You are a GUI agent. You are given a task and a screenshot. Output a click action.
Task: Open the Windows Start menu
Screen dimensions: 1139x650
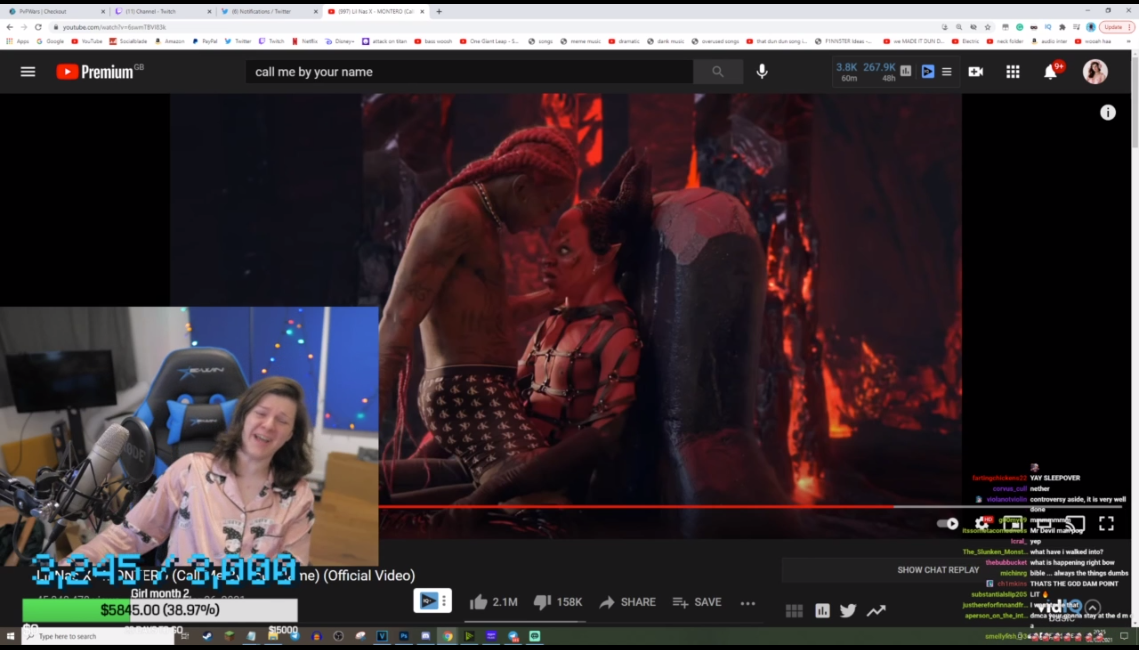[x=10, y=636]
